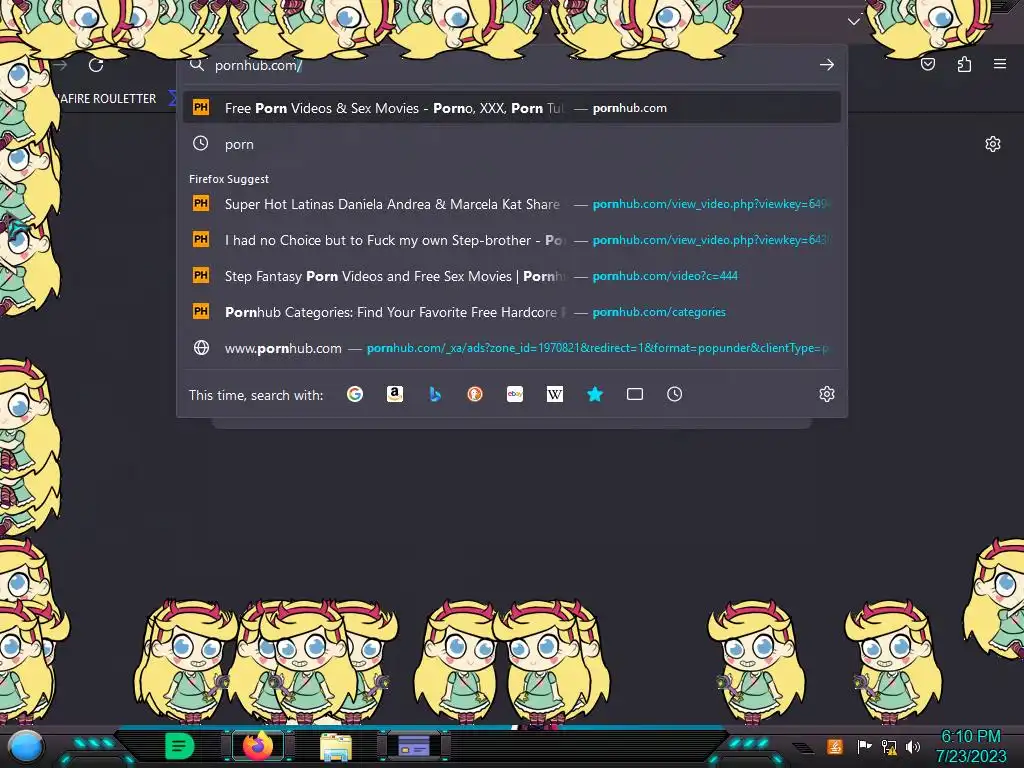Click 'This time, search with:' text
Image resolution: width=1024 pixels, height=768 pixels.
pos(256,395)
